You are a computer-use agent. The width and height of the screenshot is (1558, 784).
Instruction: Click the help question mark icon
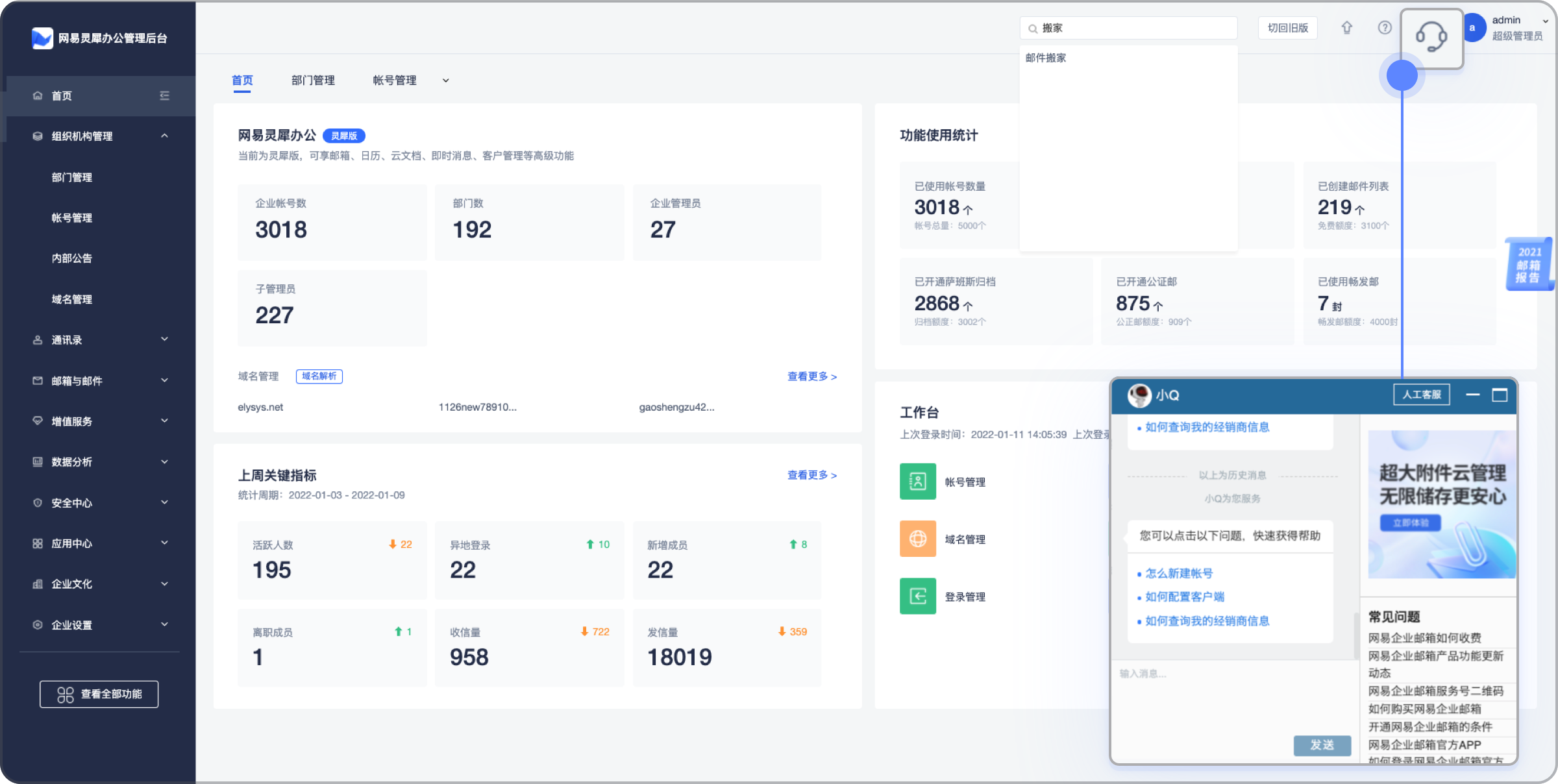coord(1385,28)
